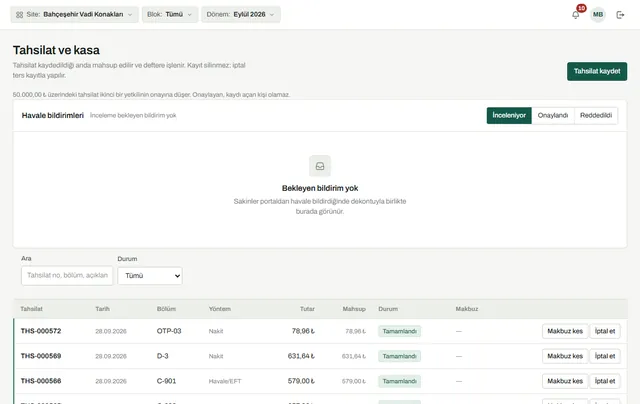640x404 pixels.
Task: Click the 579,00 ₺ amount in Tutar column
Action: tap(301, 381)
